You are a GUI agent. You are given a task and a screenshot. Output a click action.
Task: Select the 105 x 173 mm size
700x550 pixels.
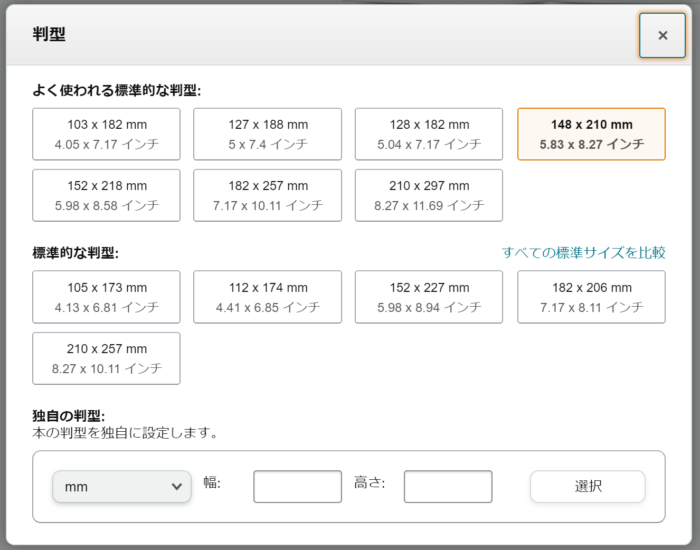(x=106, y=297)
